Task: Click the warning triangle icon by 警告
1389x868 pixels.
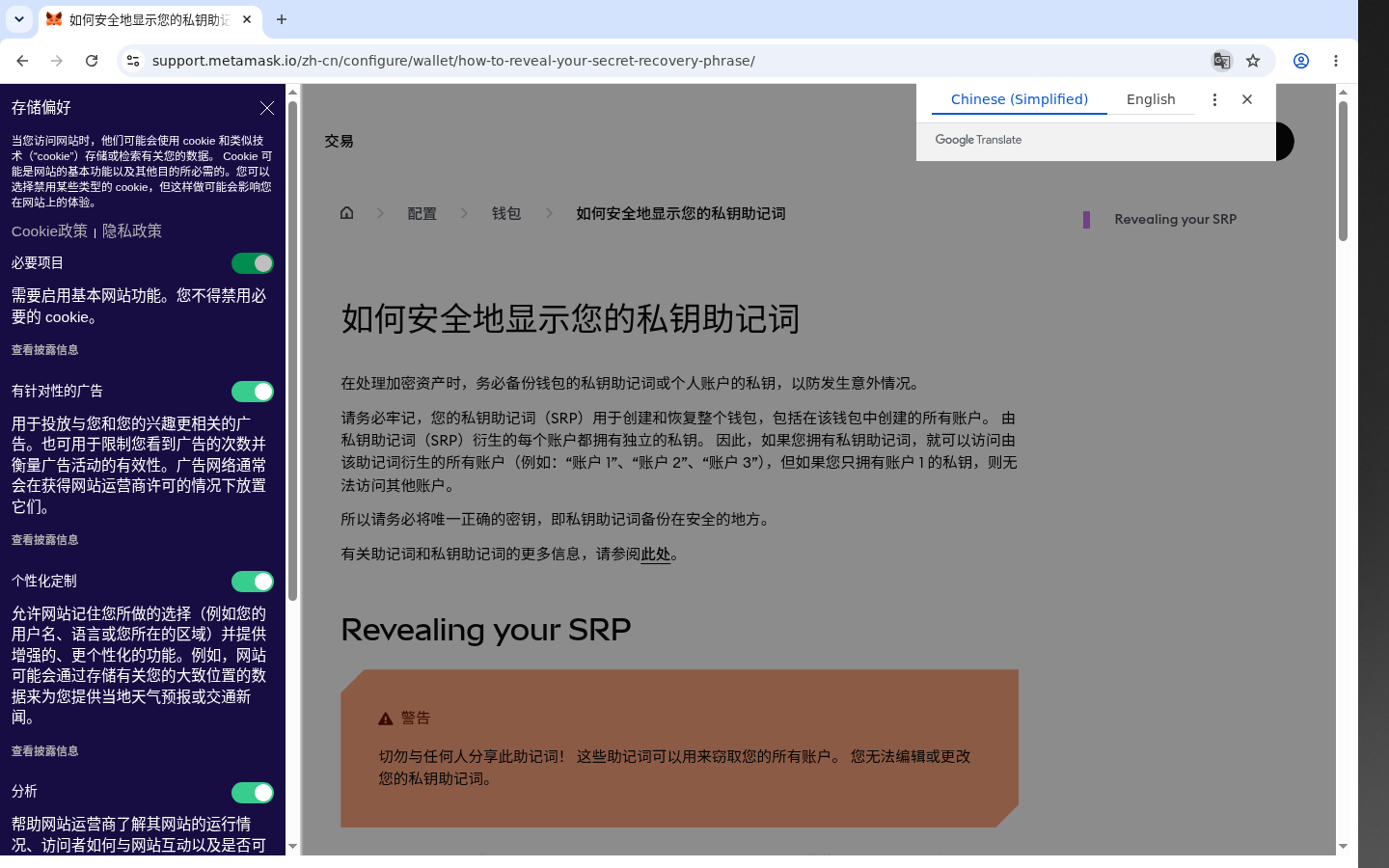Action: point(385,719)
